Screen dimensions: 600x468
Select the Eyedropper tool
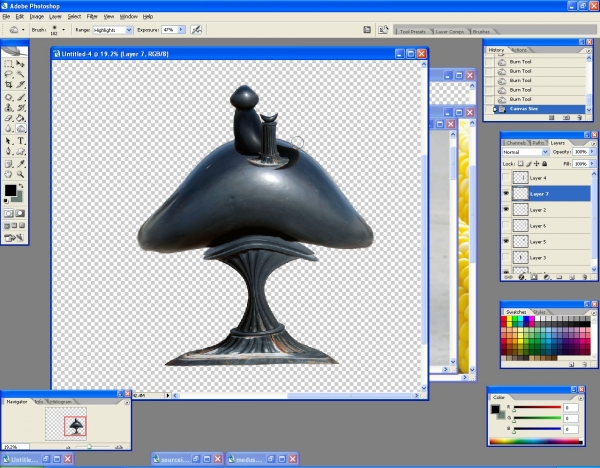click(20, 164)
